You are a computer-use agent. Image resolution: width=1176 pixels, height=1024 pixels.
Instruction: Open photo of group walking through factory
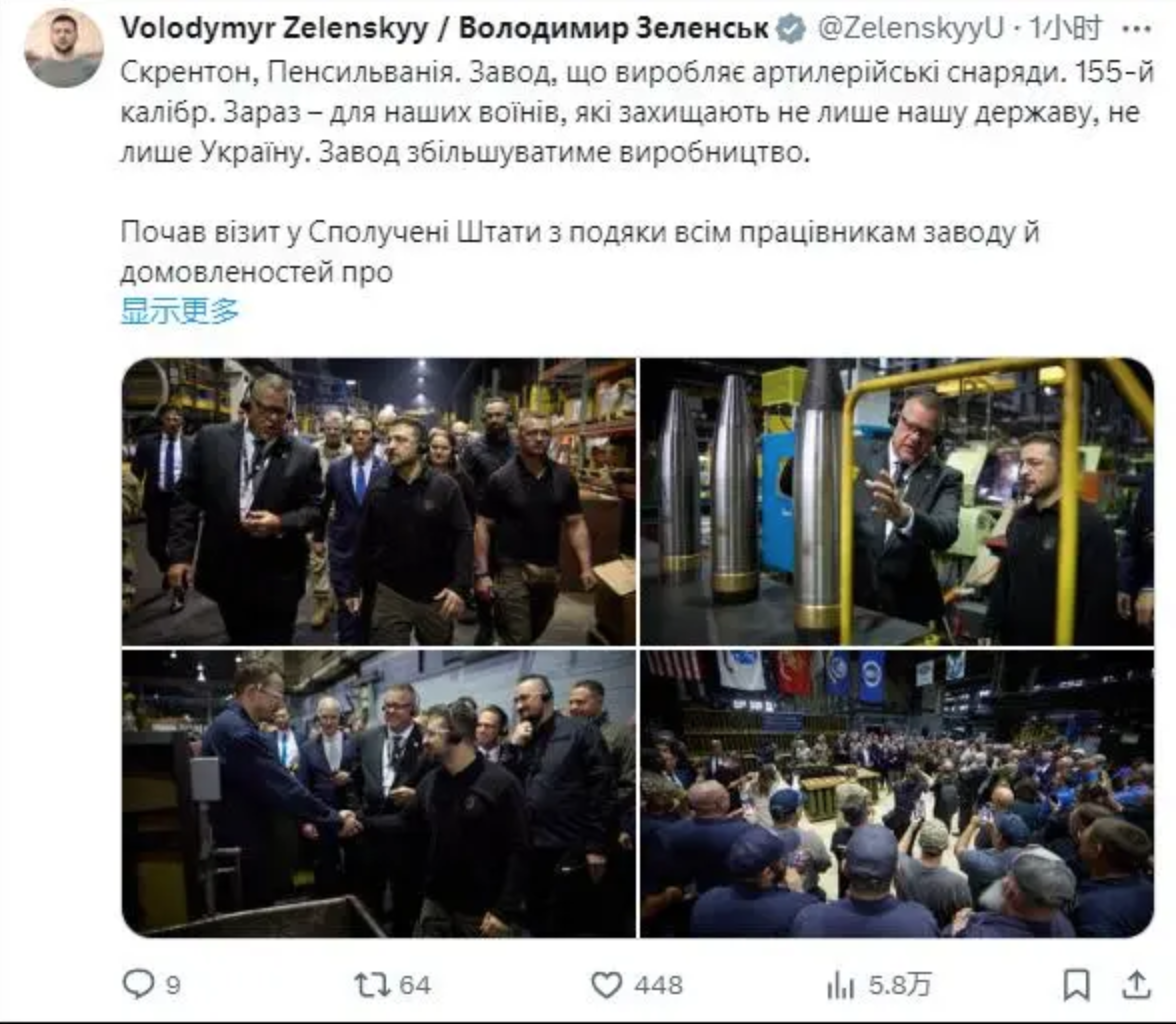pos(379,501)
